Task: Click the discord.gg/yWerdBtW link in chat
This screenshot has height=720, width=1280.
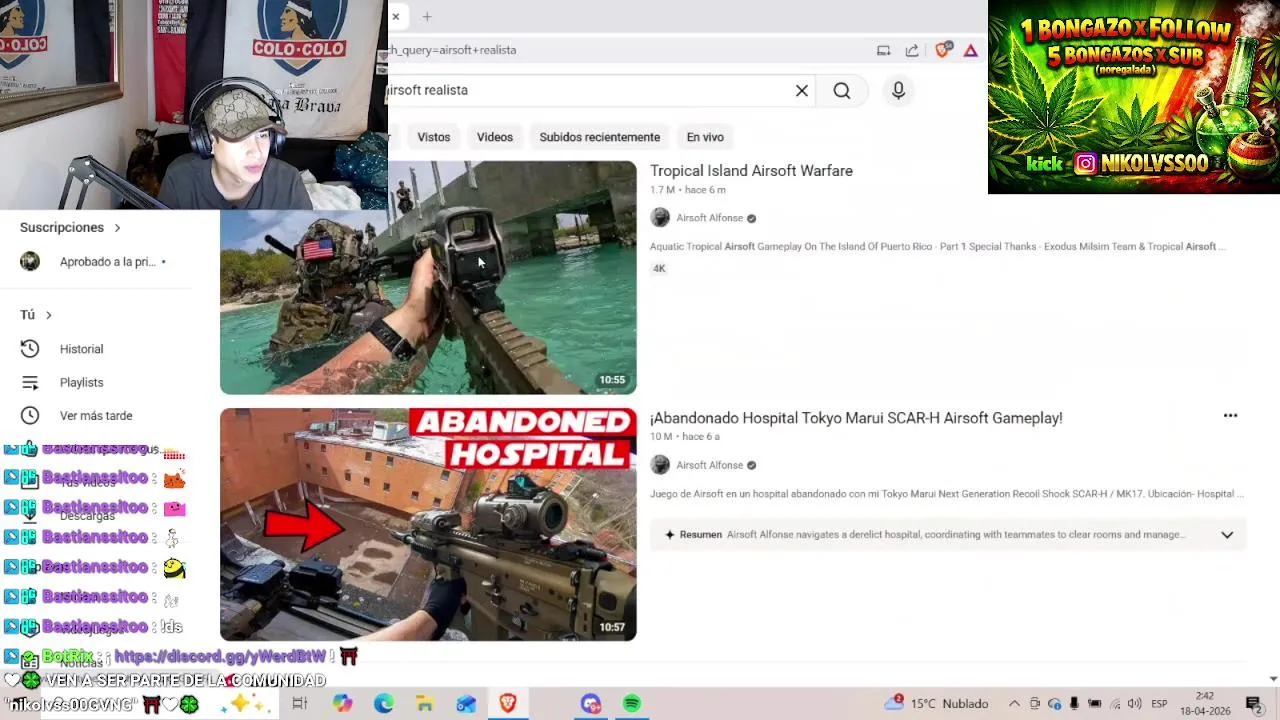Action: [220, 656]
